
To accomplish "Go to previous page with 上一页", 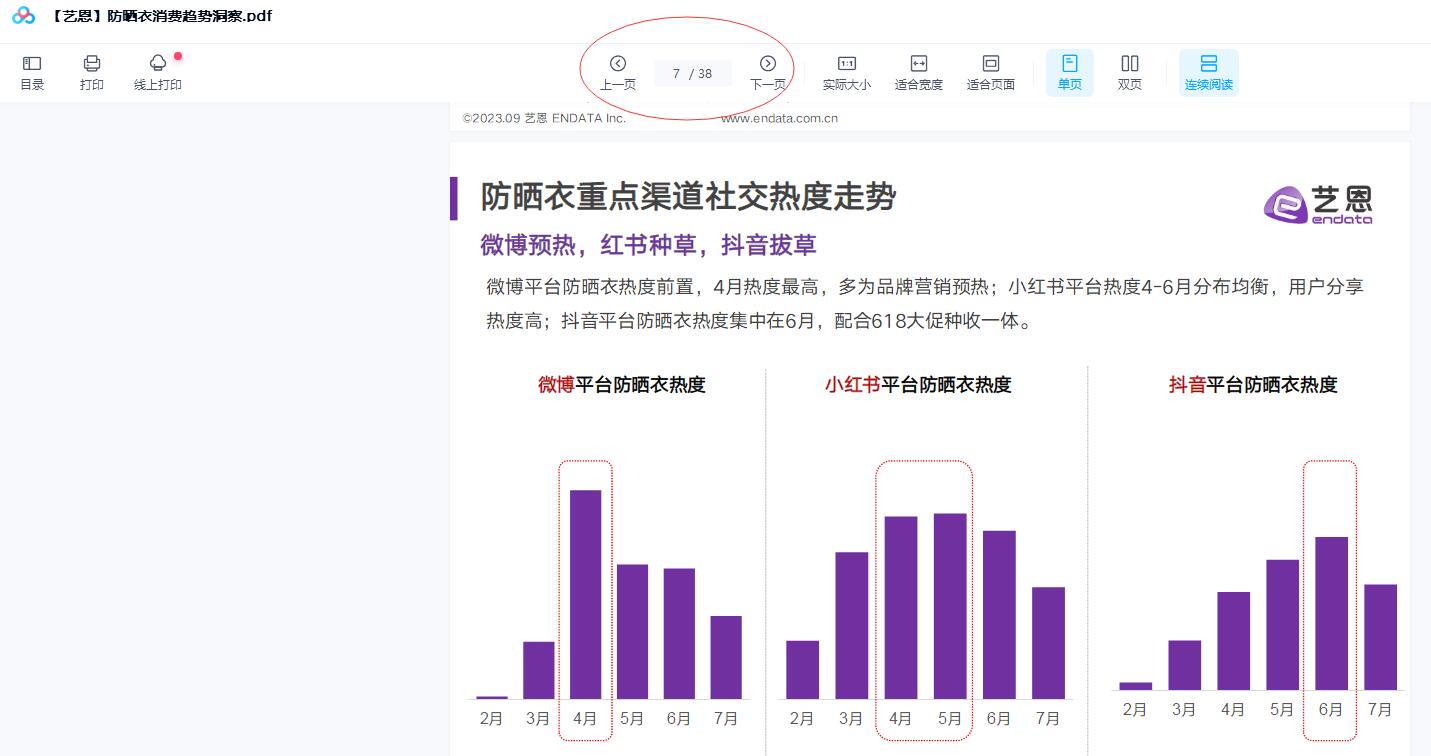I will (x=618, y=72).
